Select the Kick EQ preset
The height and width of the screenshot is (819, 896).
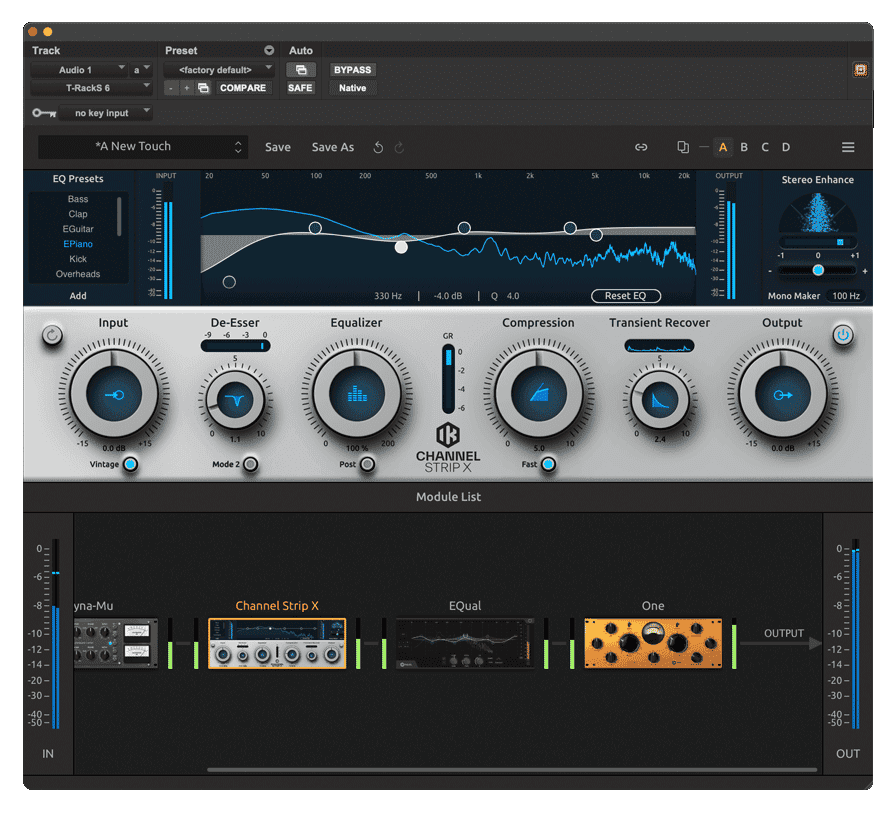78,259
